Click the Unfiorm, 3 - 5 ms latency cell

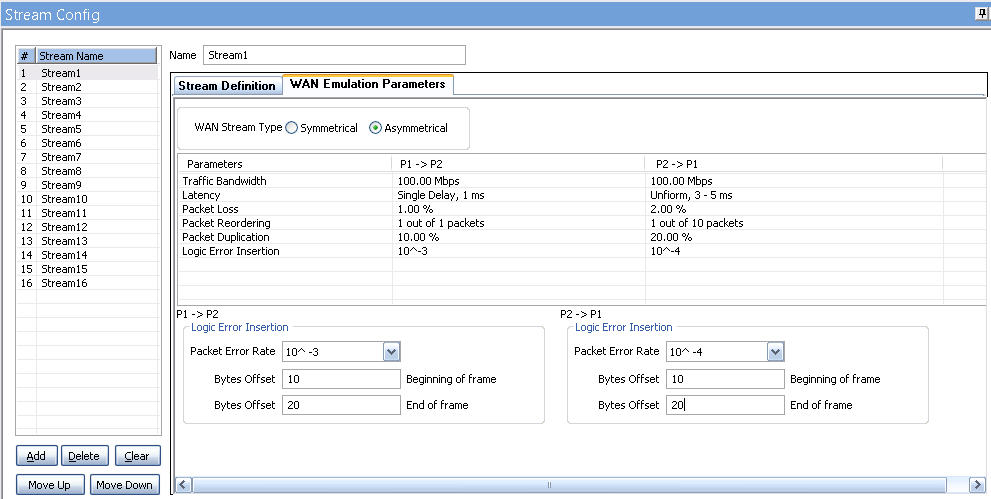pyautogui.click(x=794, y=195)
